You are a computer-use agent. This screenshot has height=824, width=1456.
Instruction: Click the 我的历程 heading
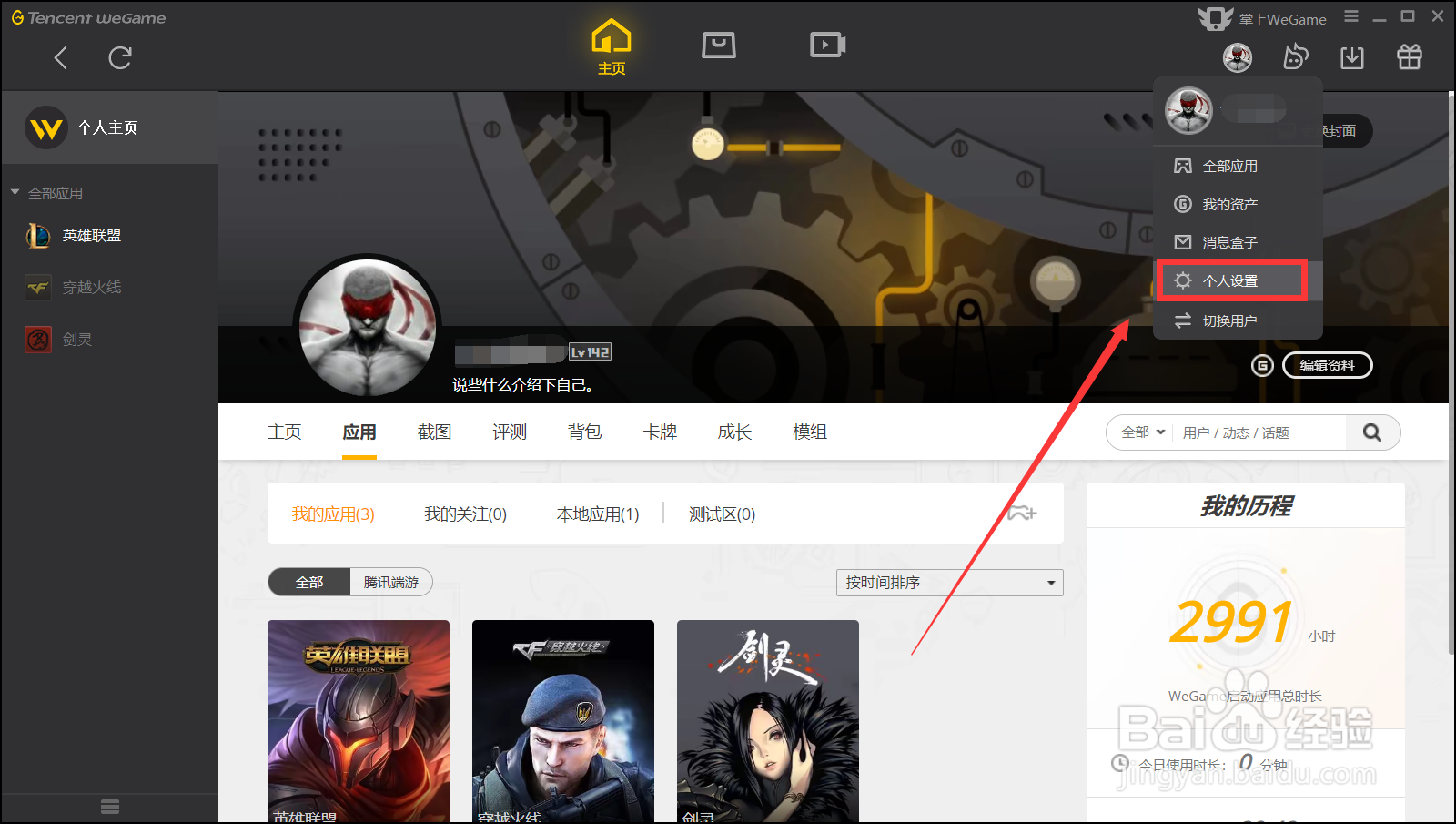1246,506
